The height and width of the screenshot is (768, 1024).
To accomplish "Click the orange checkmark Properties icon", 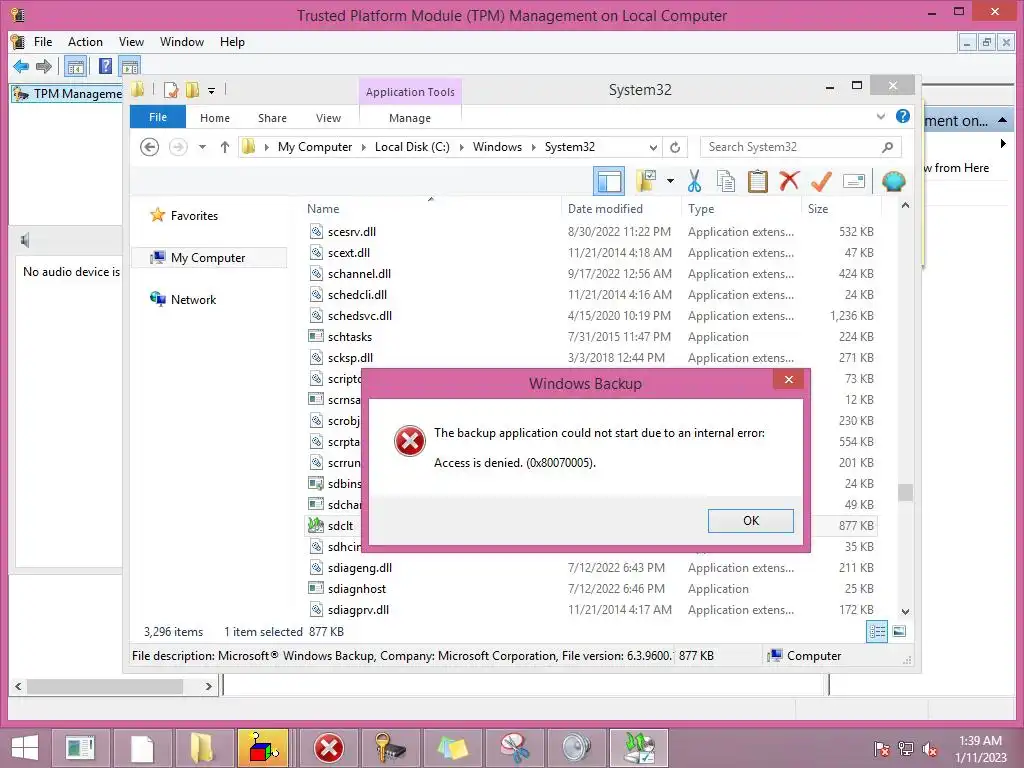I will click(821, 181).
